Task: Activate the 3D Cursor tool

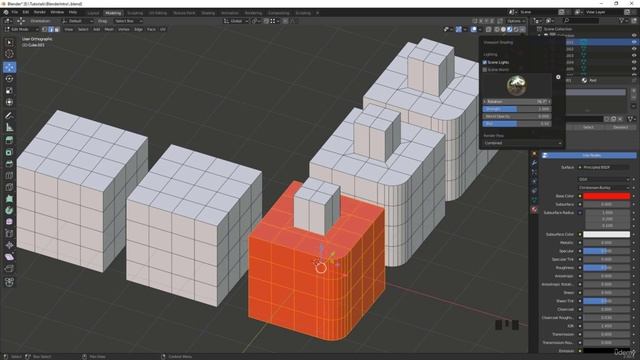Action: point(9,53)
